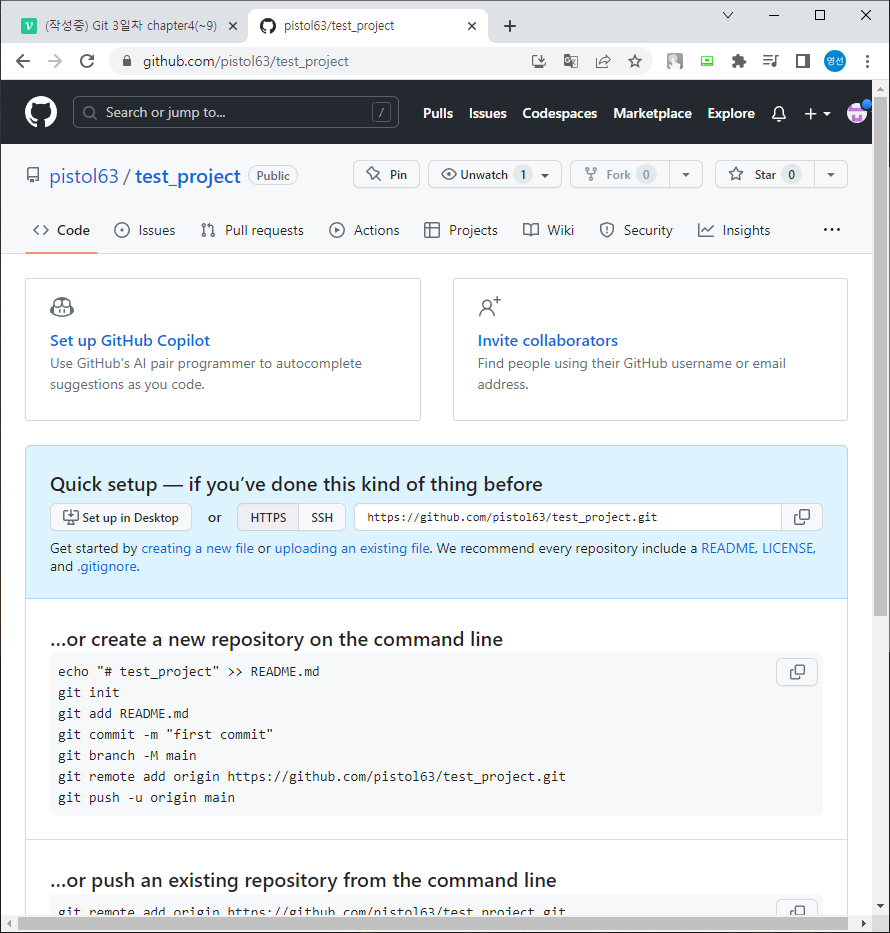890x933 pixels.
Task: Open GitHub user avatar menu
Action: coord(857,112)
